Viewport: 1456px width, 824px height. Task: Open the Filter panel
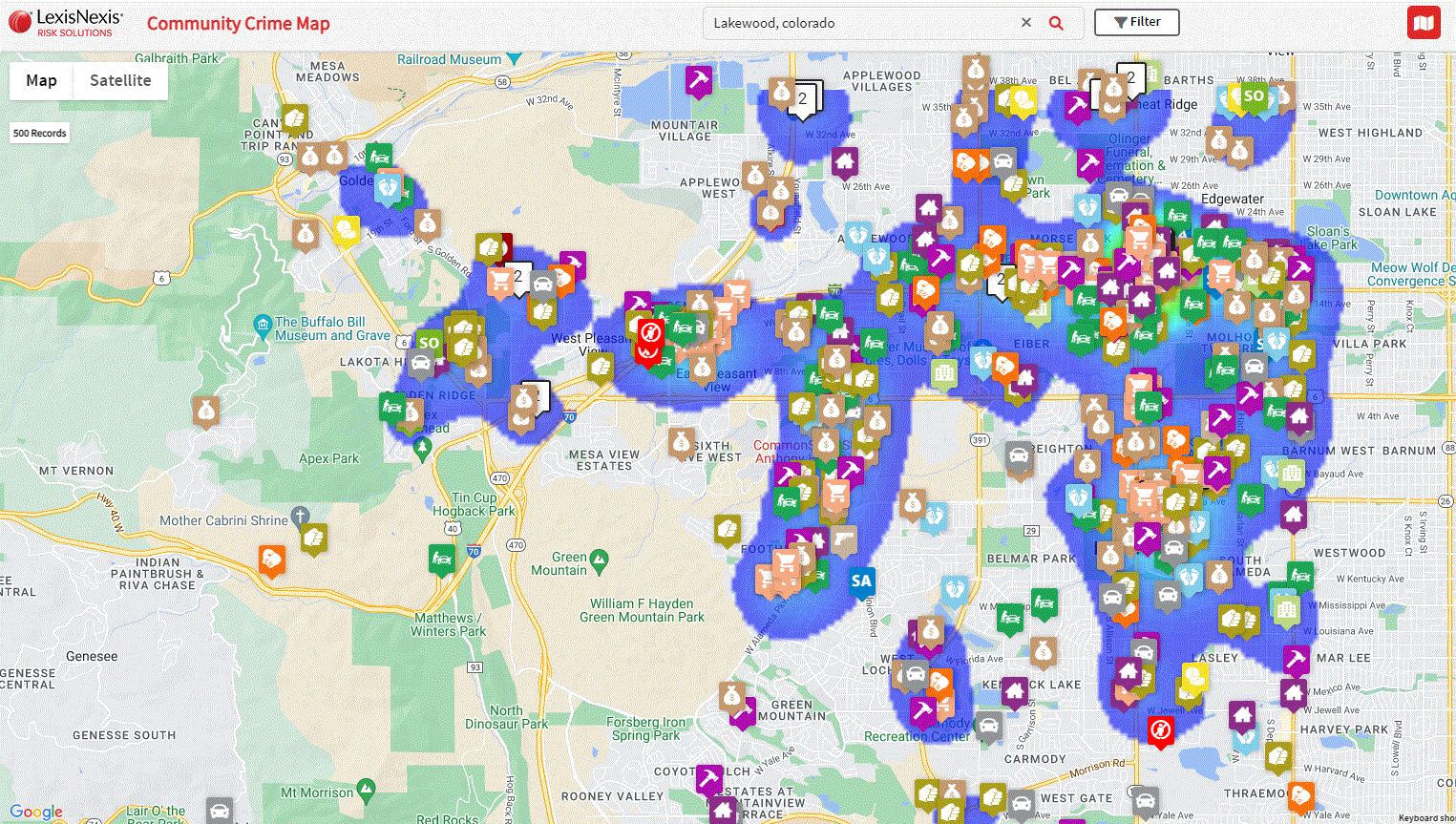1136,22
